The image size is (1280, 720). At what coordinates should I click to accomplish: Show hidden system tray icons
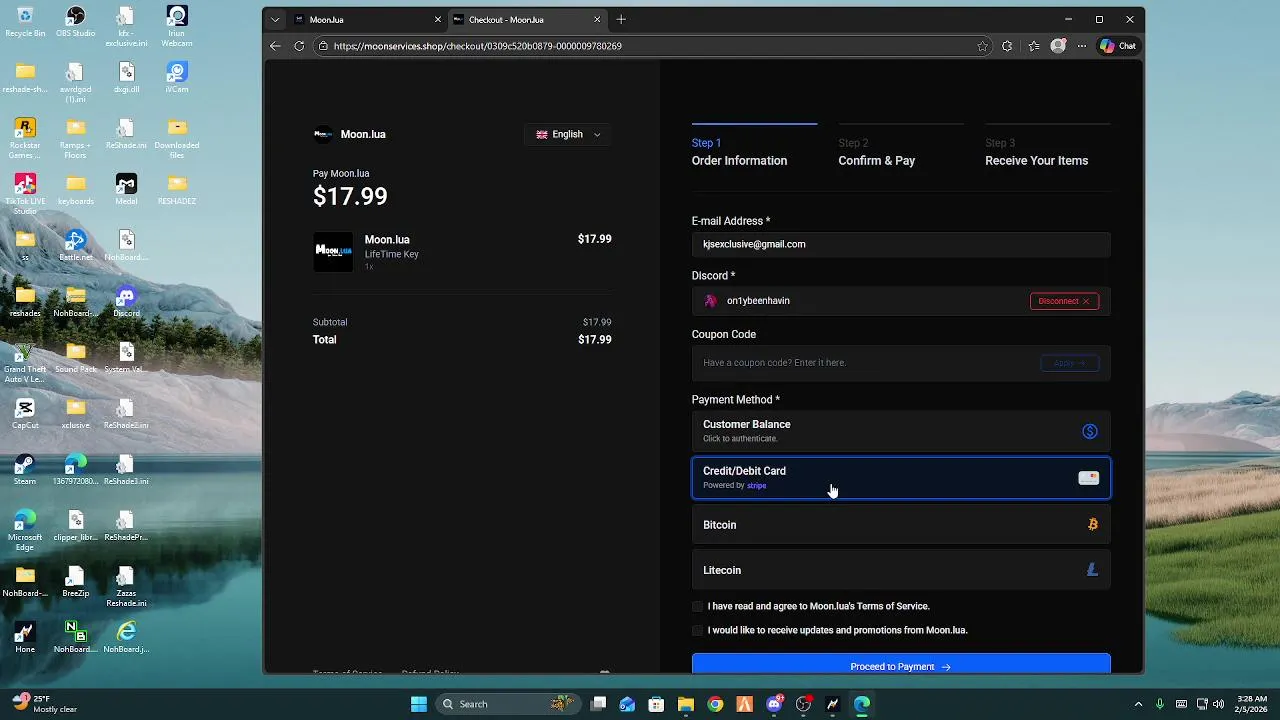pyautogui.click(x=1138, y=704)
